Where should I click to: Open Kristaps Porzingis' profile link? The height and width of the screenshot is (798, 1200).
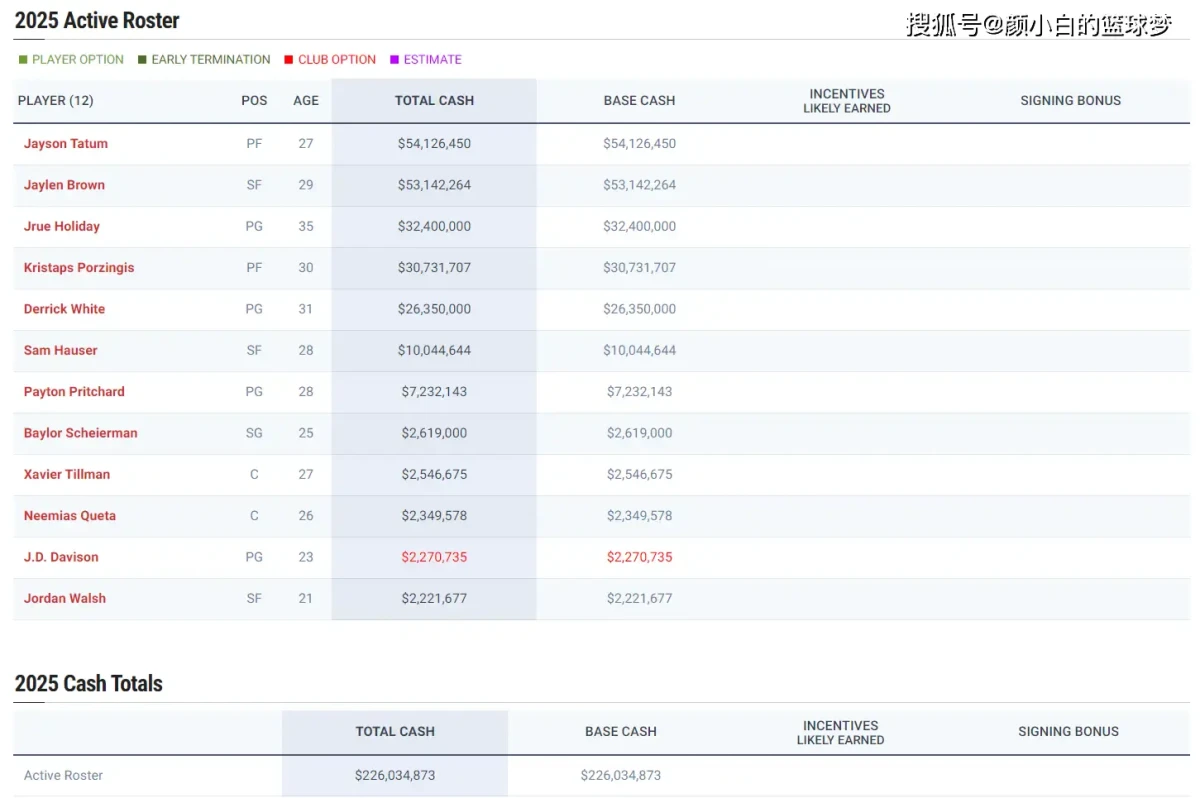79,268
